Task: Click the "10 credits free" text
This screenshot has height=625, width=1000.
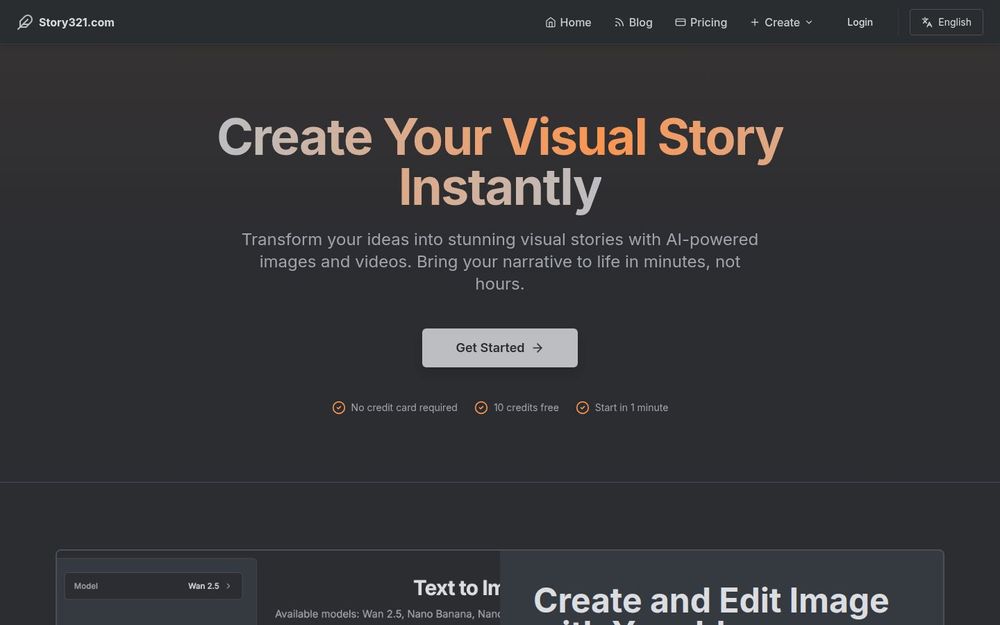Action: [526, 408]
